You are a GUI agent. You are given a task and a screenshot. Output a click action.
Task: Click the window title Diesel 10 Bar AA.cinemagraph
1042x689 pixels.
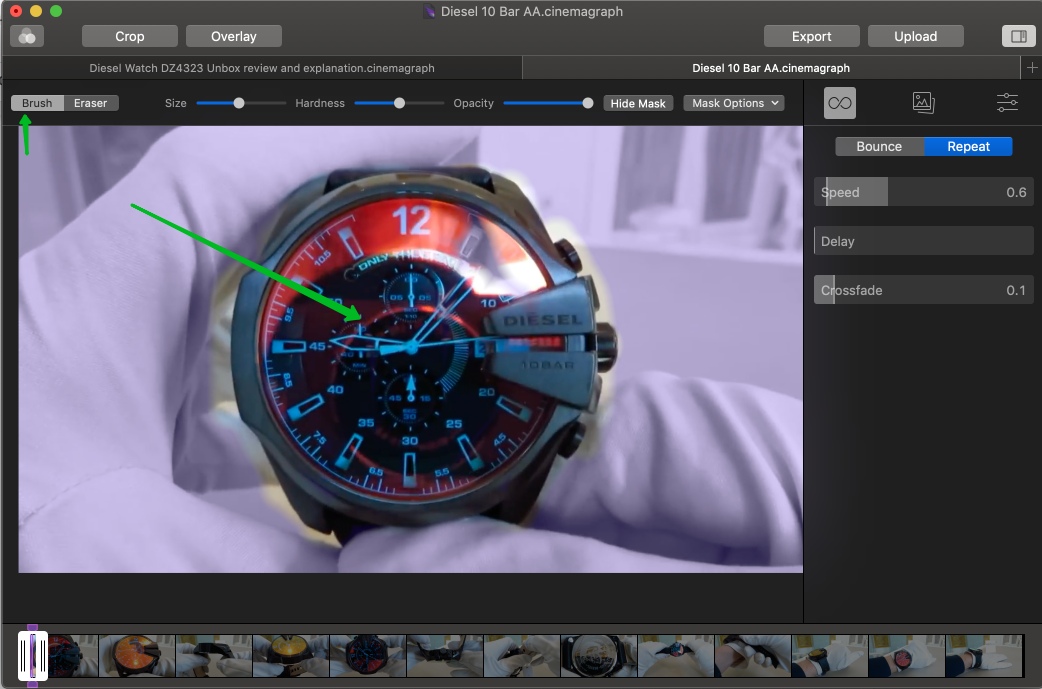(532, 11)
